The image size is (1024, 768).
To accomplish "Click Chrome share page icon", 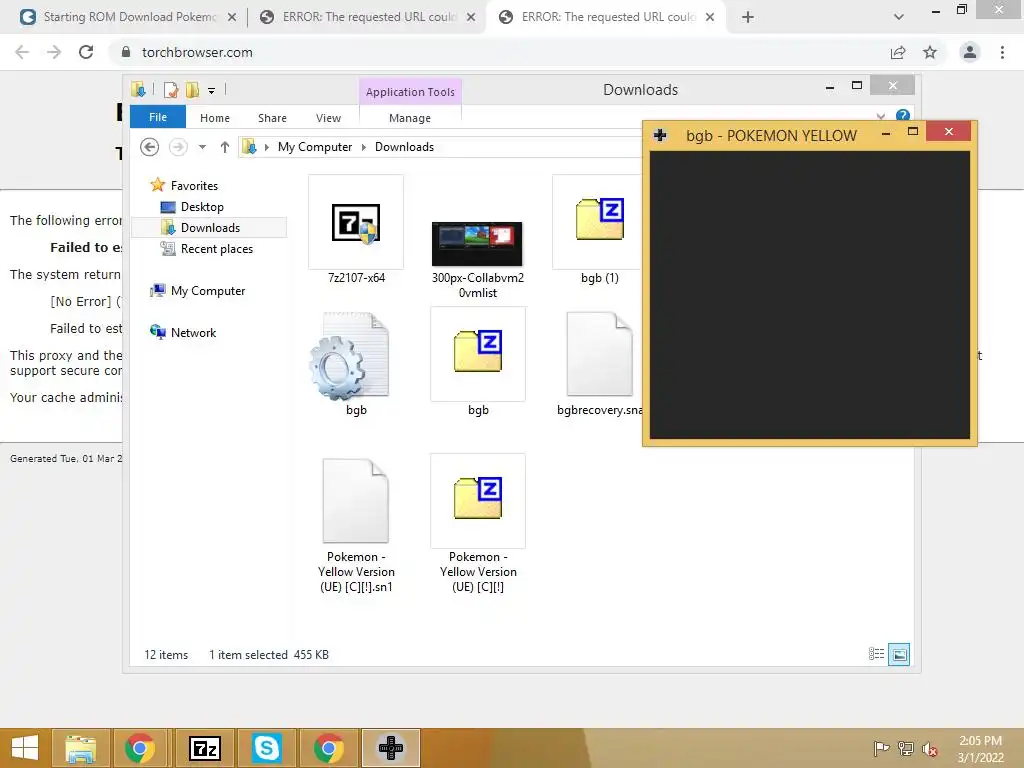I will [898, 52].
